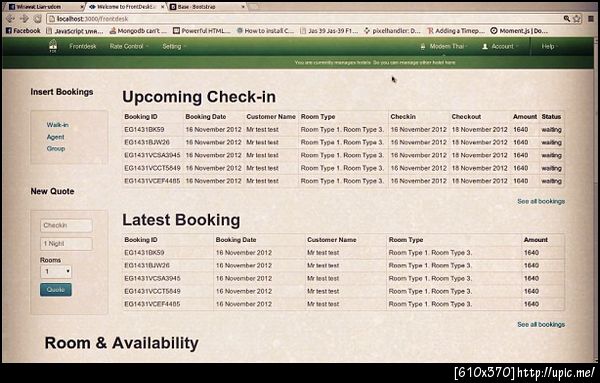Click the zoom magnifier icon in address bar

tap(567, 18)
